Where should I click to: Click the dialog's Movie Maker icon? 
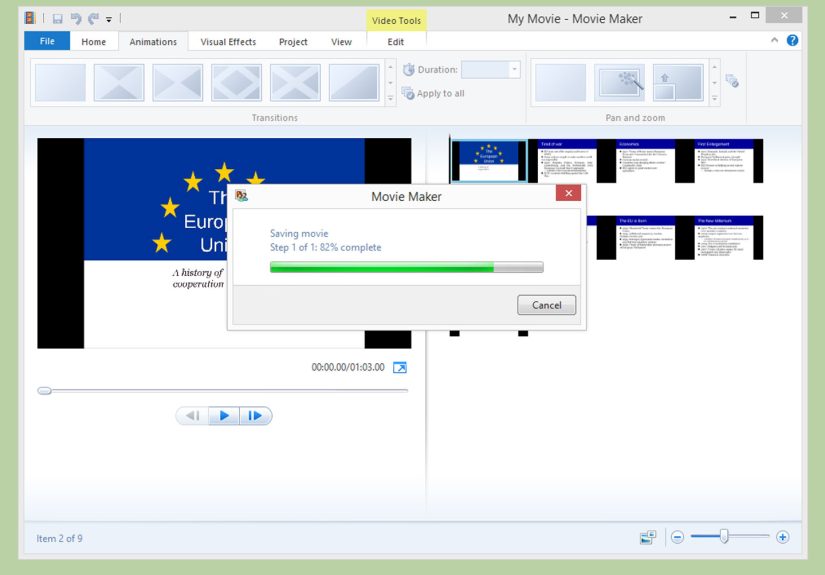[242, 196]
